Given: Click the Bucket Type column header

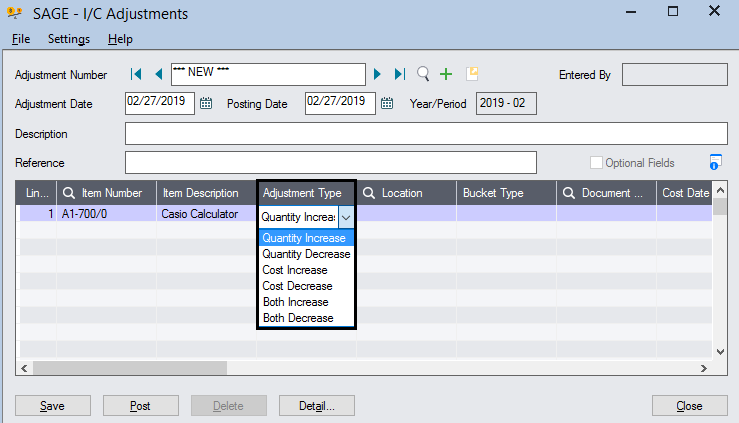Looking at the screenshot, I should tap(506, 193).
